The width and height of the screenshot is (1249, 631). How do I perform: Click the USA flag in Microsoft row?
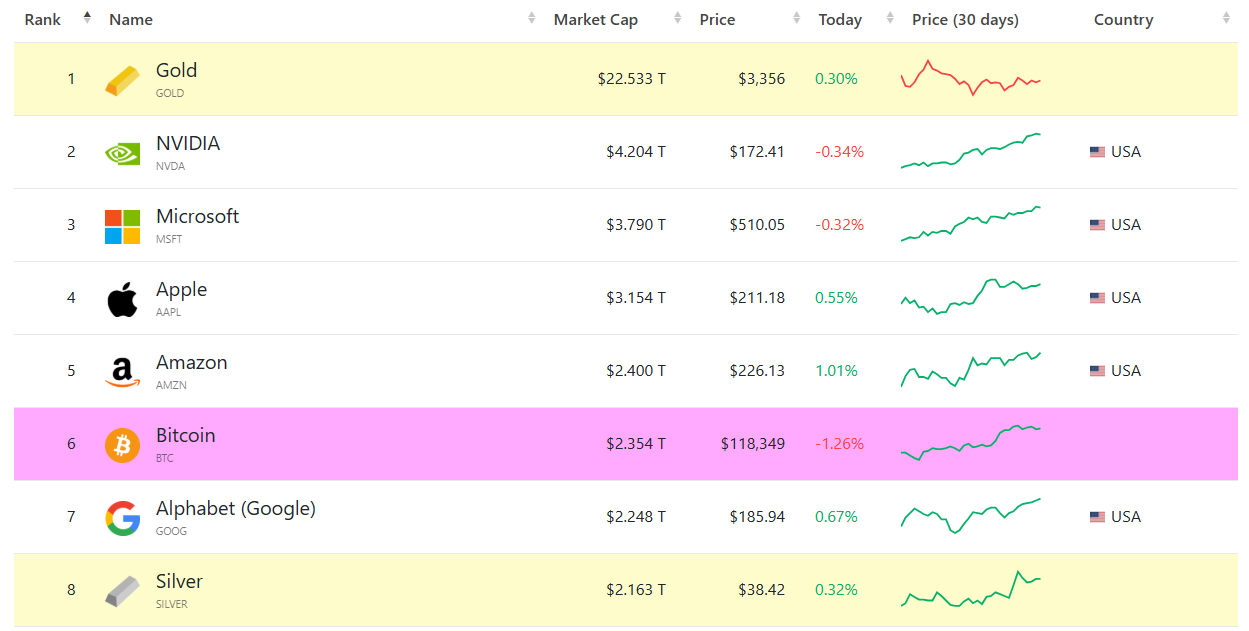pyautogui.click(x=1097, y=225)
